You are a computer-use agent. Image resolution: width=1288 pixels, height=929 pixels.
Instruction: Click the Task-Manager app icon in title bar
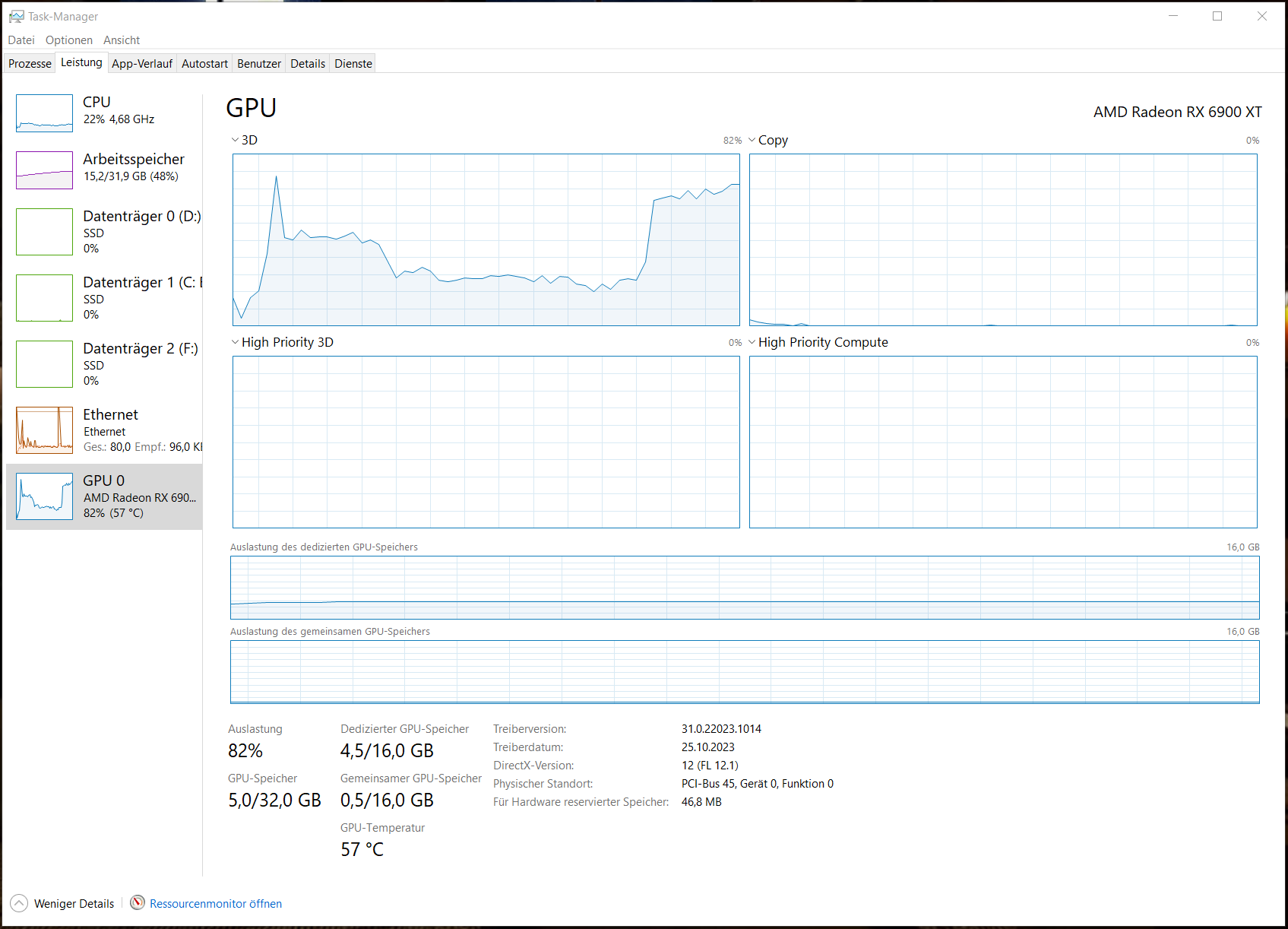(16, 16)
